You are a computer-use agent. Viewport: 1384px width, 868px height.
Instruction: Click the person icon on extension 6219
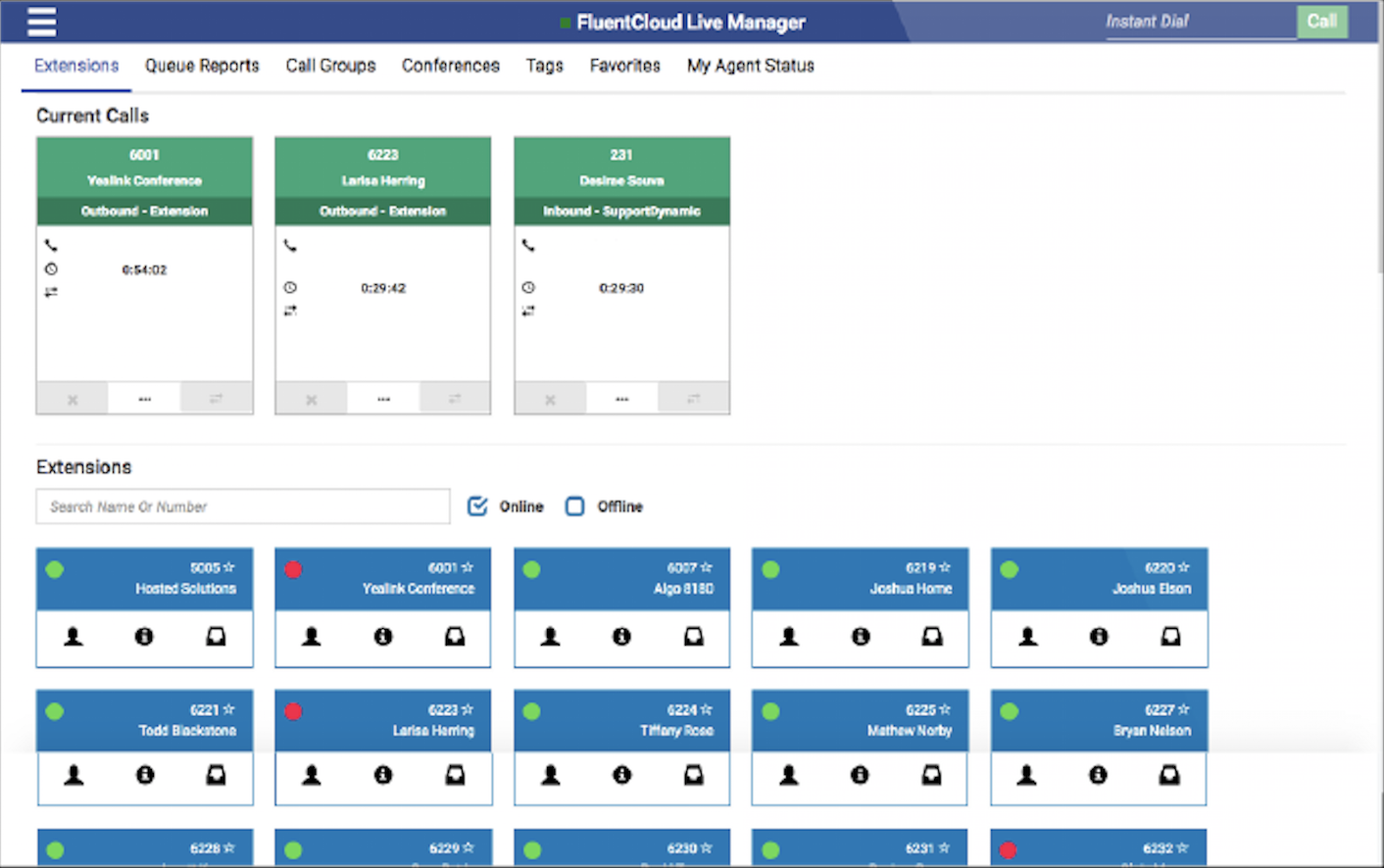[x=789, y=637]
